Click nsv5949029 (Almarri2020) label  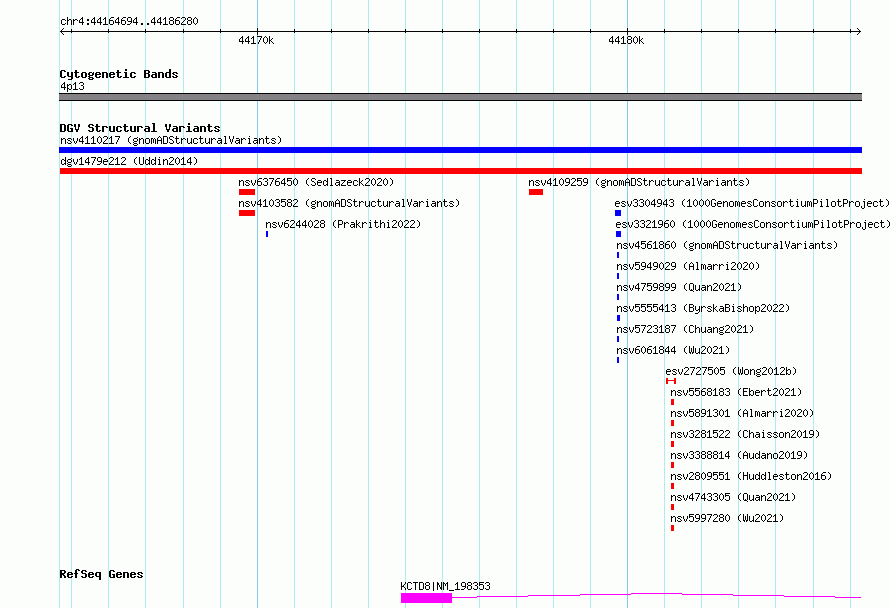click(688, 266)
